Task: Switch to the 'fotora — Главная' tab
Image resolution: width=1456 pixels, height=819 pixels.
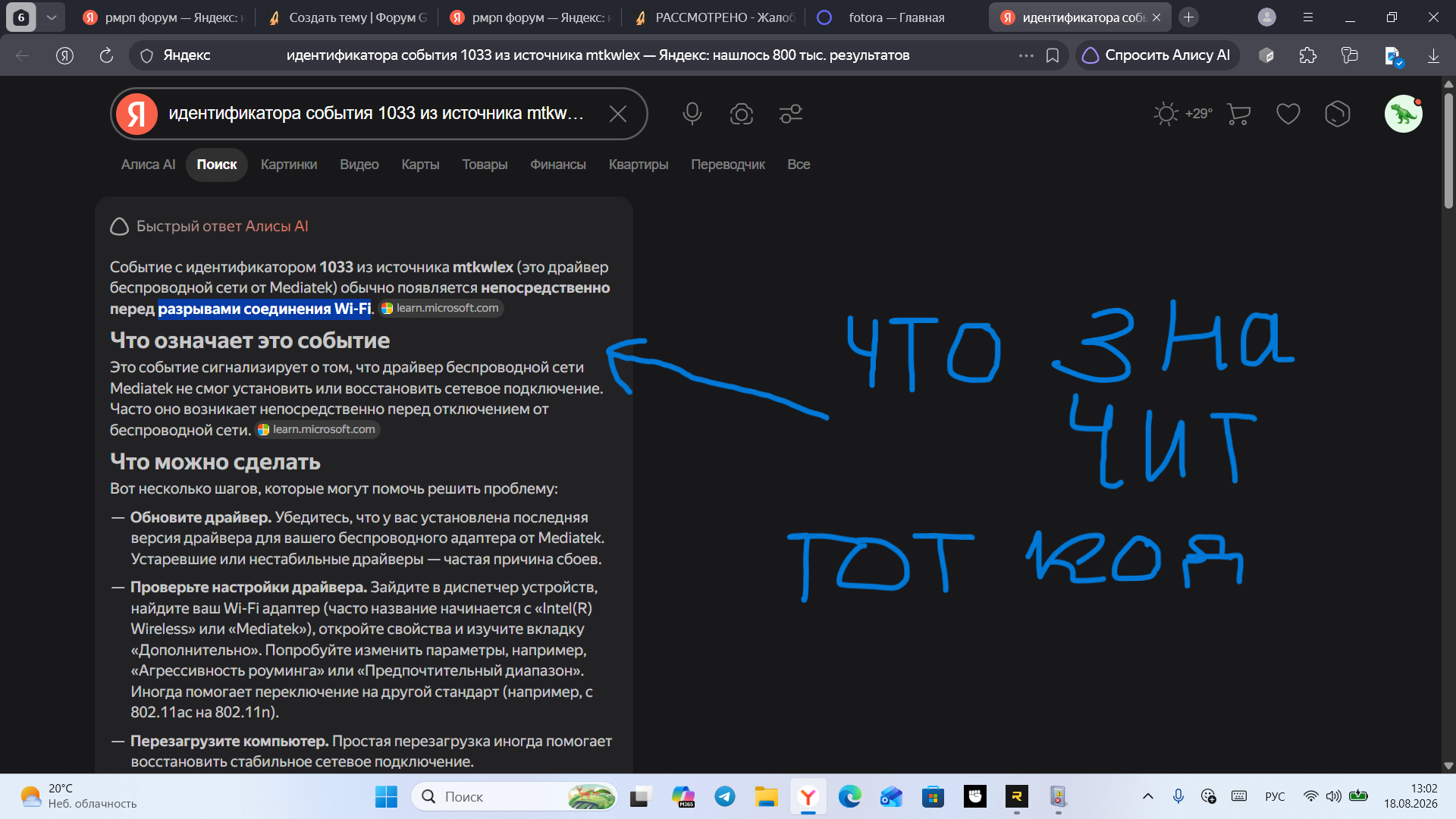Action: pos(898,17)
